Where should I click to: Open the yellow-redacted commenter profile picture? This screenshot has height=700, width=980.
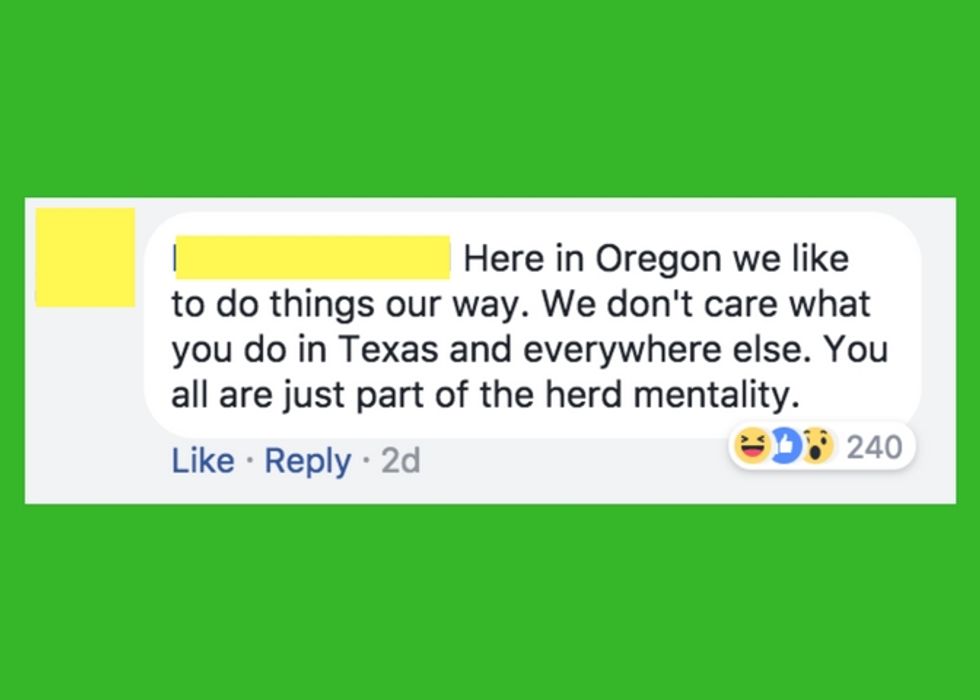(85, 257)
